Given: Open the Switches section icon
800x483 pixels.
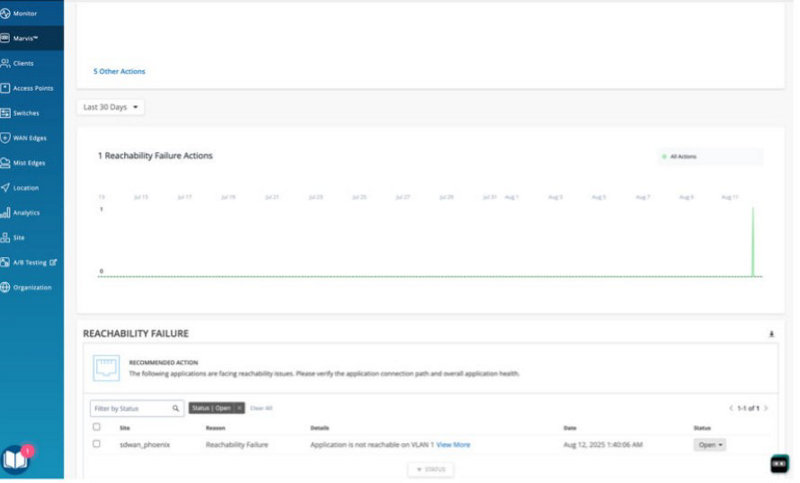Looking at the screenshot, I should click(x=5, y=113).
